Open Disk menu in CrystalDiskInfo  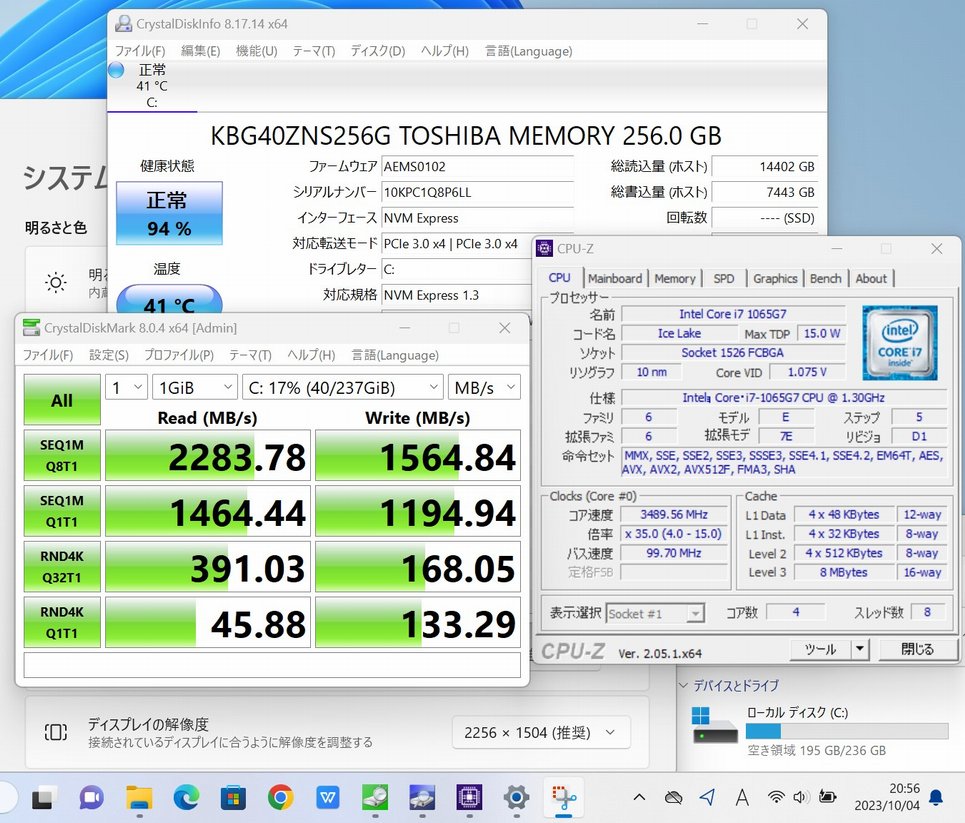tap(378, 51)
